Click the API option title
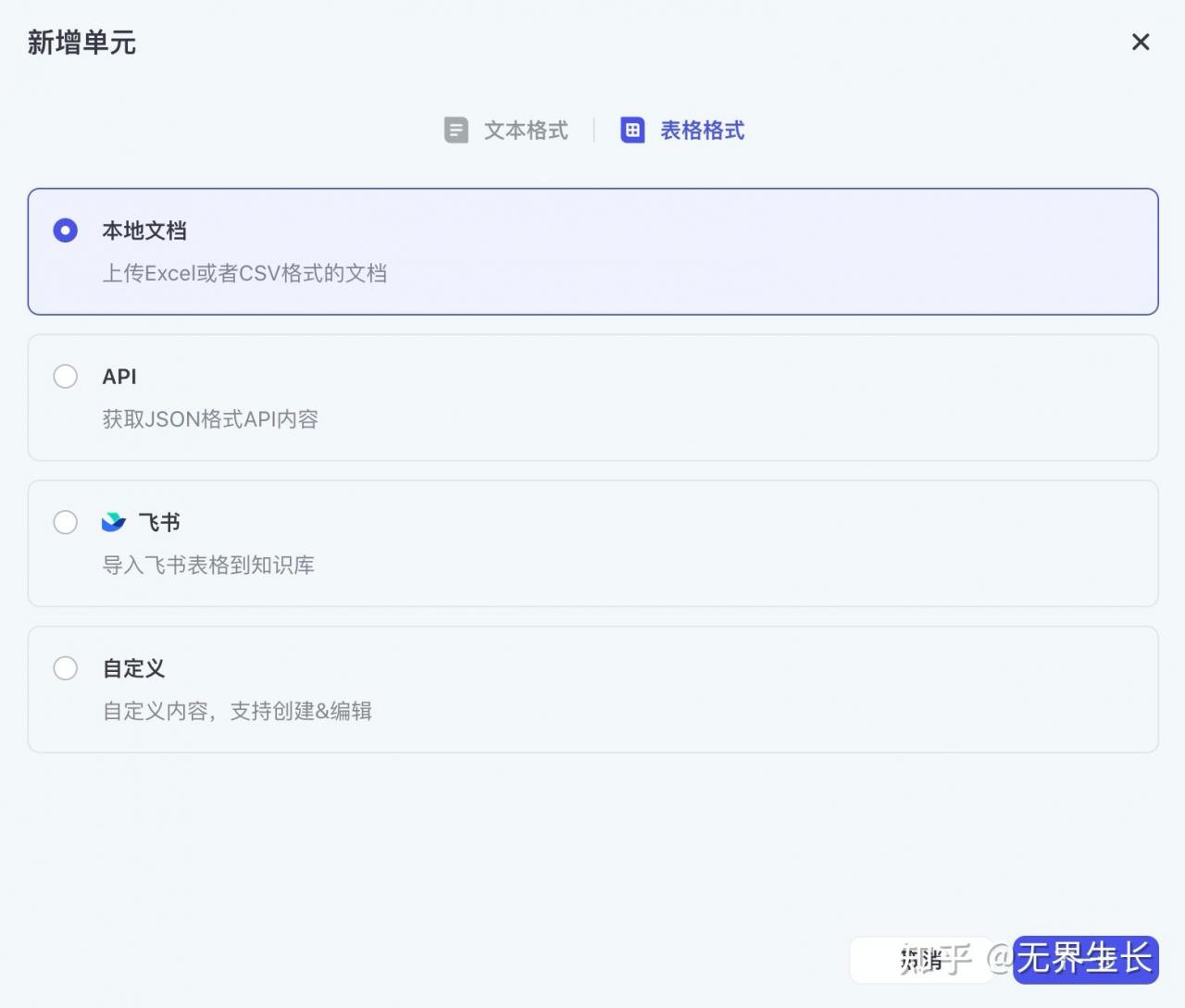Image resolution: width=1185 pixels, height=1008 pixels. (x=119, y=377)
